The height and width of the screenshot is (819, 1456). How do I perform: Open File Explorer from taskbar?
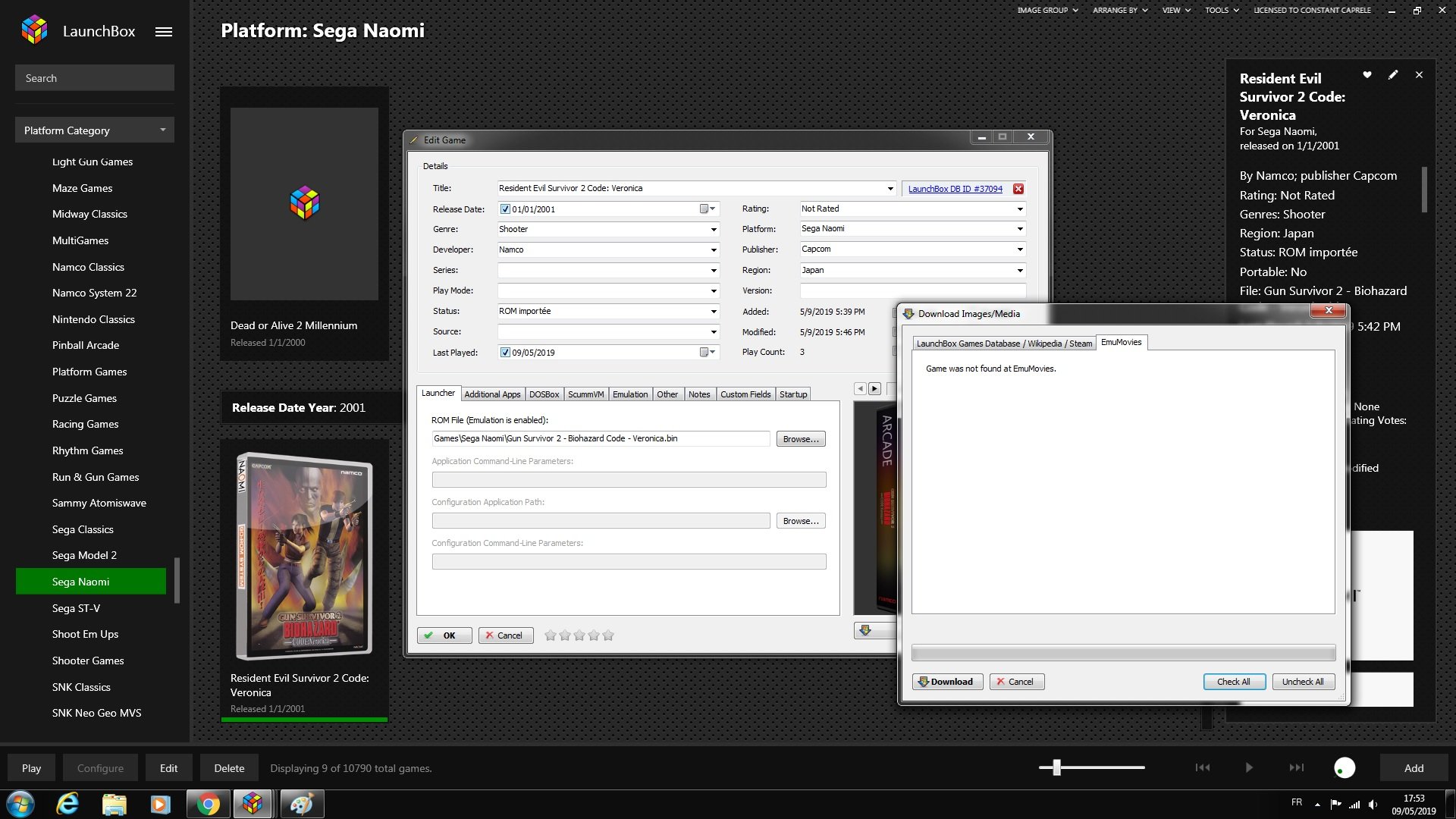[114, 804]
